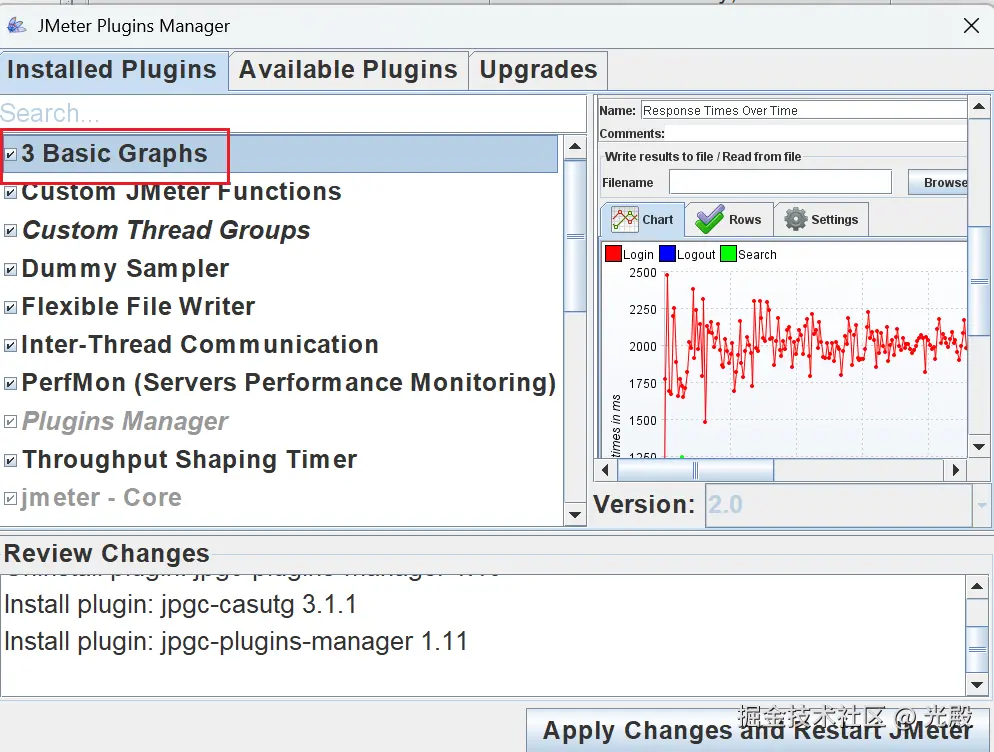Click the jmeter - Core checkbox

tap(11, 498)
